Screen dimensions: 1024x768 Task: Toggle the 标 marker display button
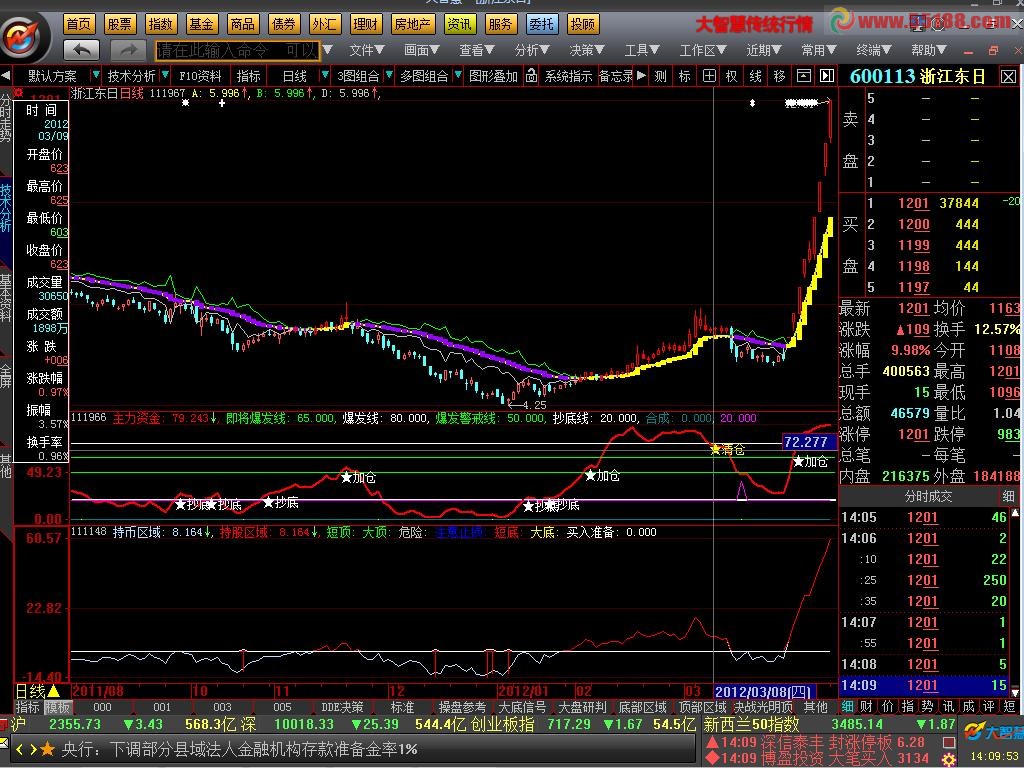[684, 75]
